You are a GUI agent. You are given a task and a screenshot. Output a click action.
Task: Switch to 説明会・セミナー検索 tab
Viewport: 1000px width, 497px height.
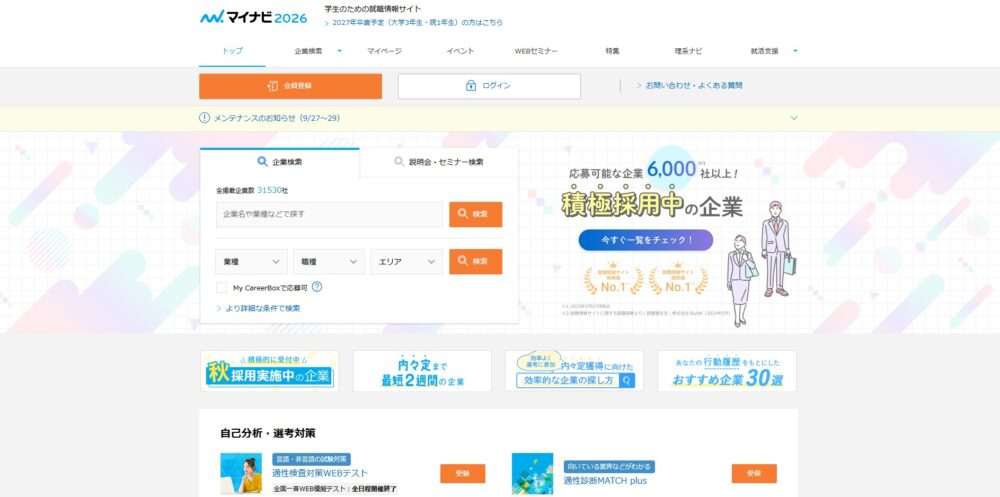[439, 162]
